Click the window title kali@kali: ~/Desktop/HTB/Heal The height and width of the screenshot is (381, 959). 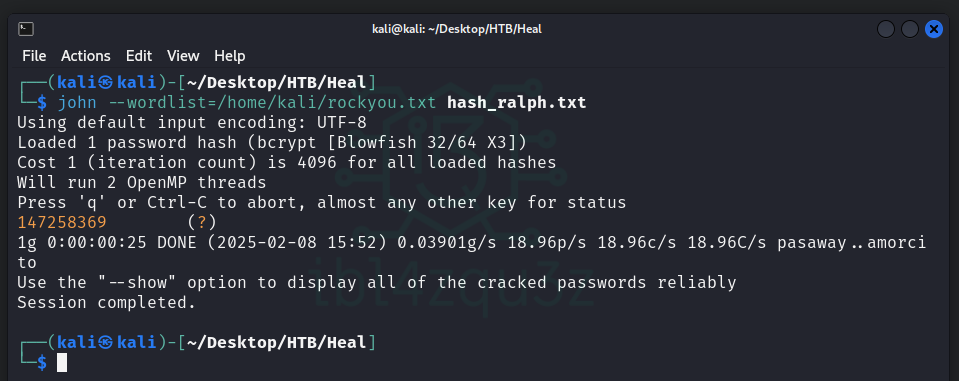click(x=457, y=29)
